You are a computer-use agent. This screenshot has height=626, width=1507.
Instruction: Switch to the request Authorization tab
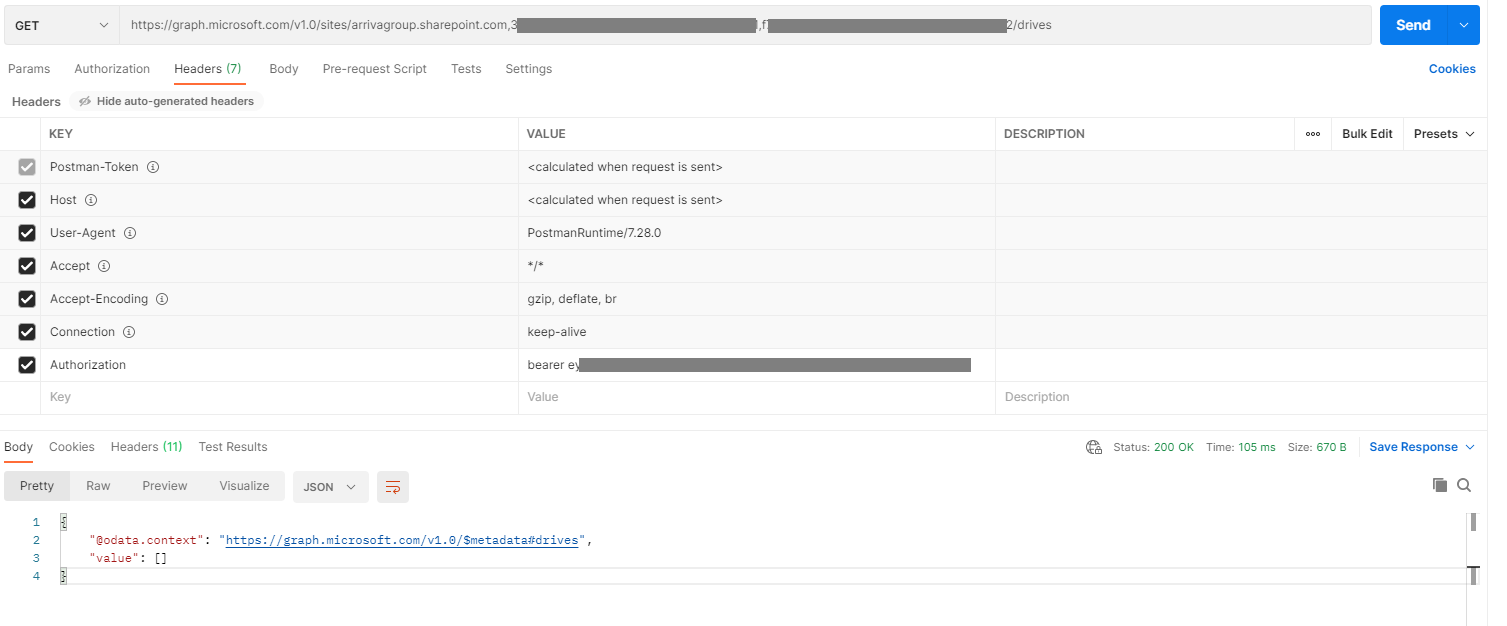click(112, 69)
